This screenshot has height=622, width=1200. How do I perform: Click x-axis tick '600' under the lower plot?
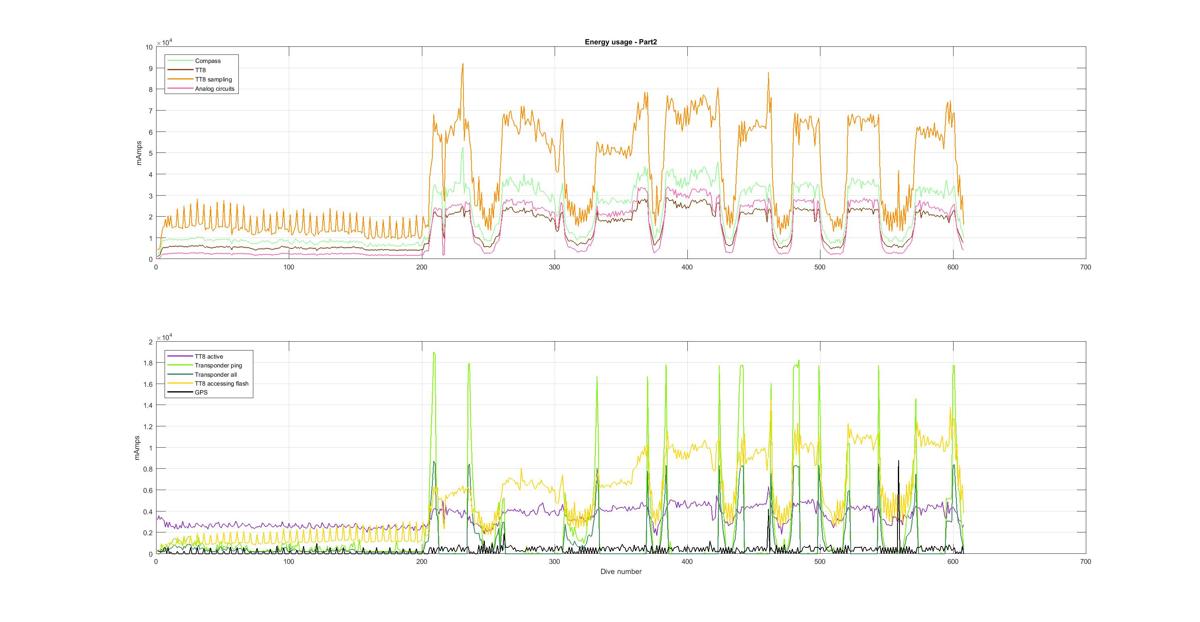[952, 562]
